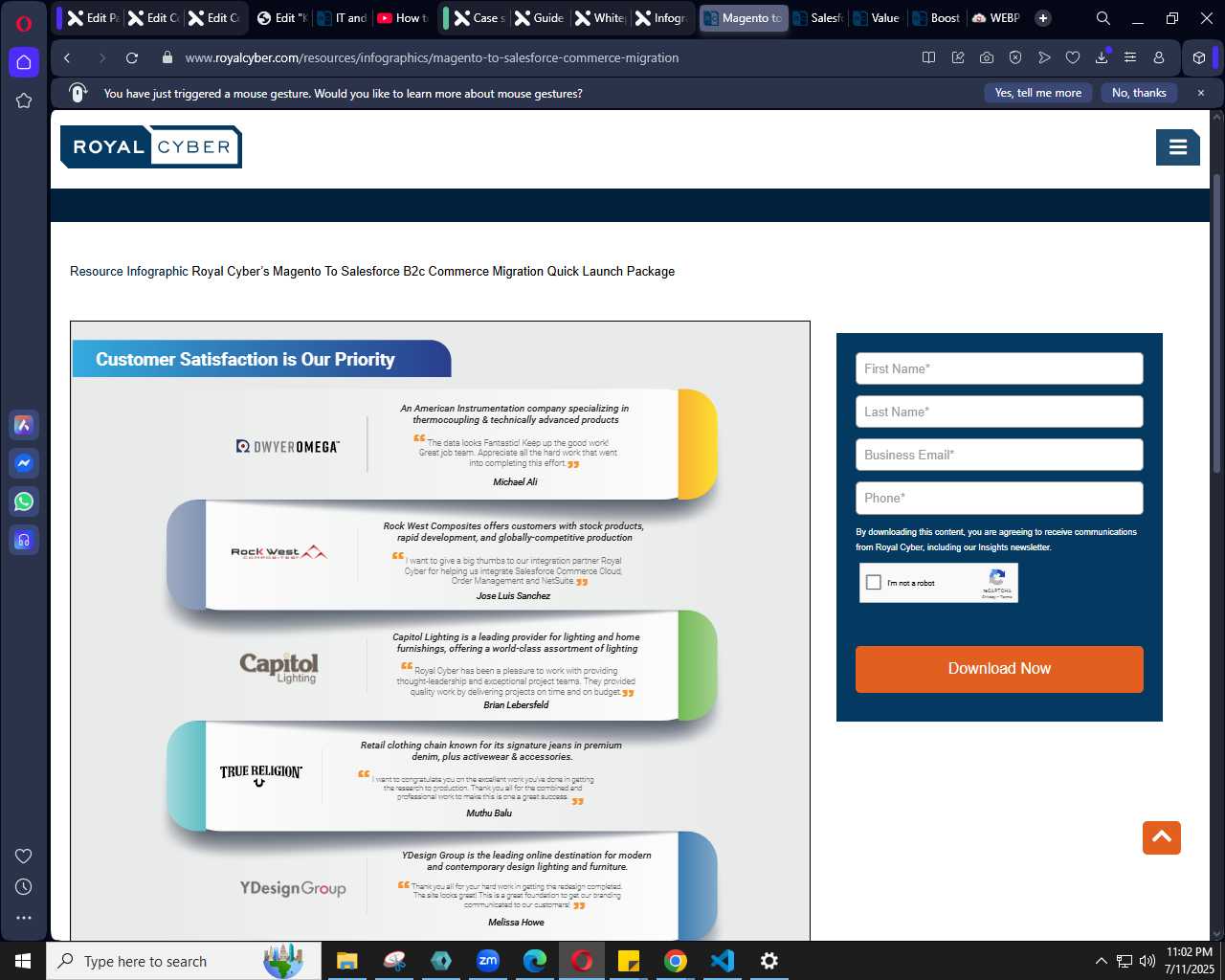Switch to the 'IT and' tab
1225x980 pixels.
click(343, 18)
